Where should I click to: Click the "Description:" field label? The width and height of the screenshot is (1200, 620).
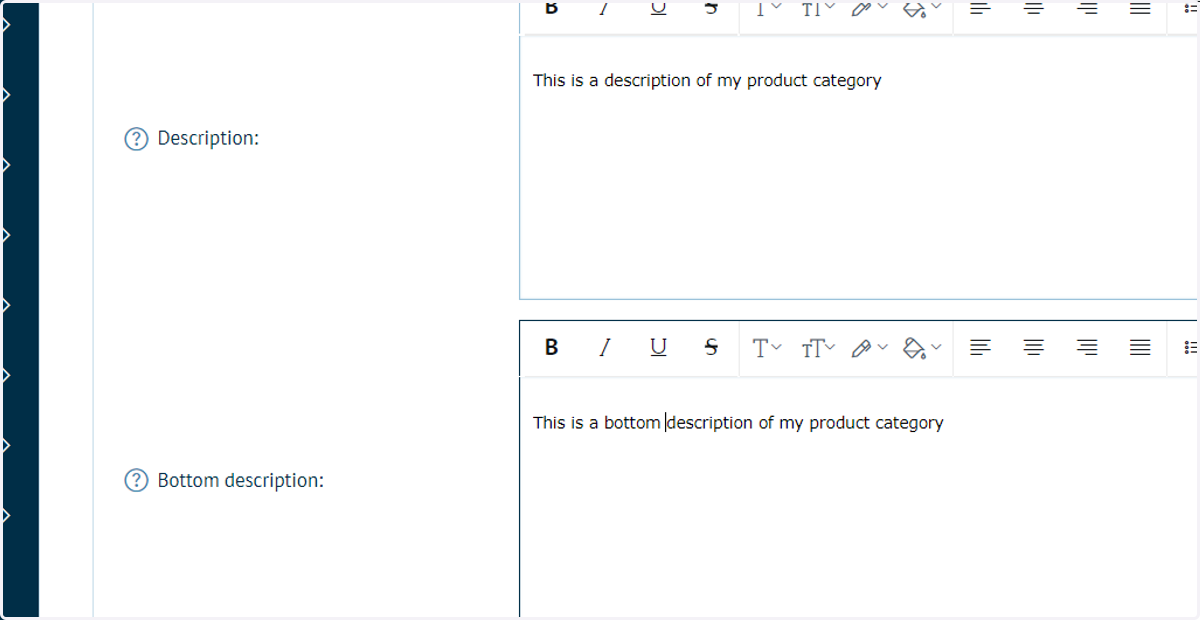208,139
